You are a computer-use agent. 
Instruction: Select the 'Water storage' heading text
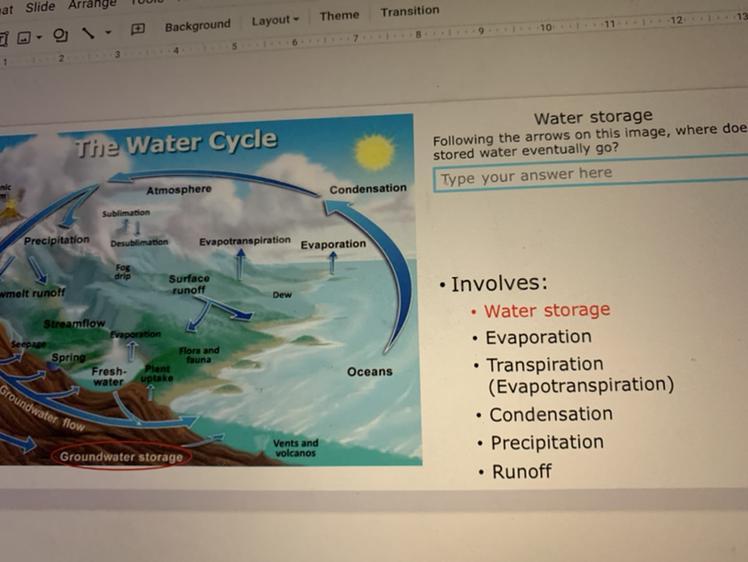593,117
